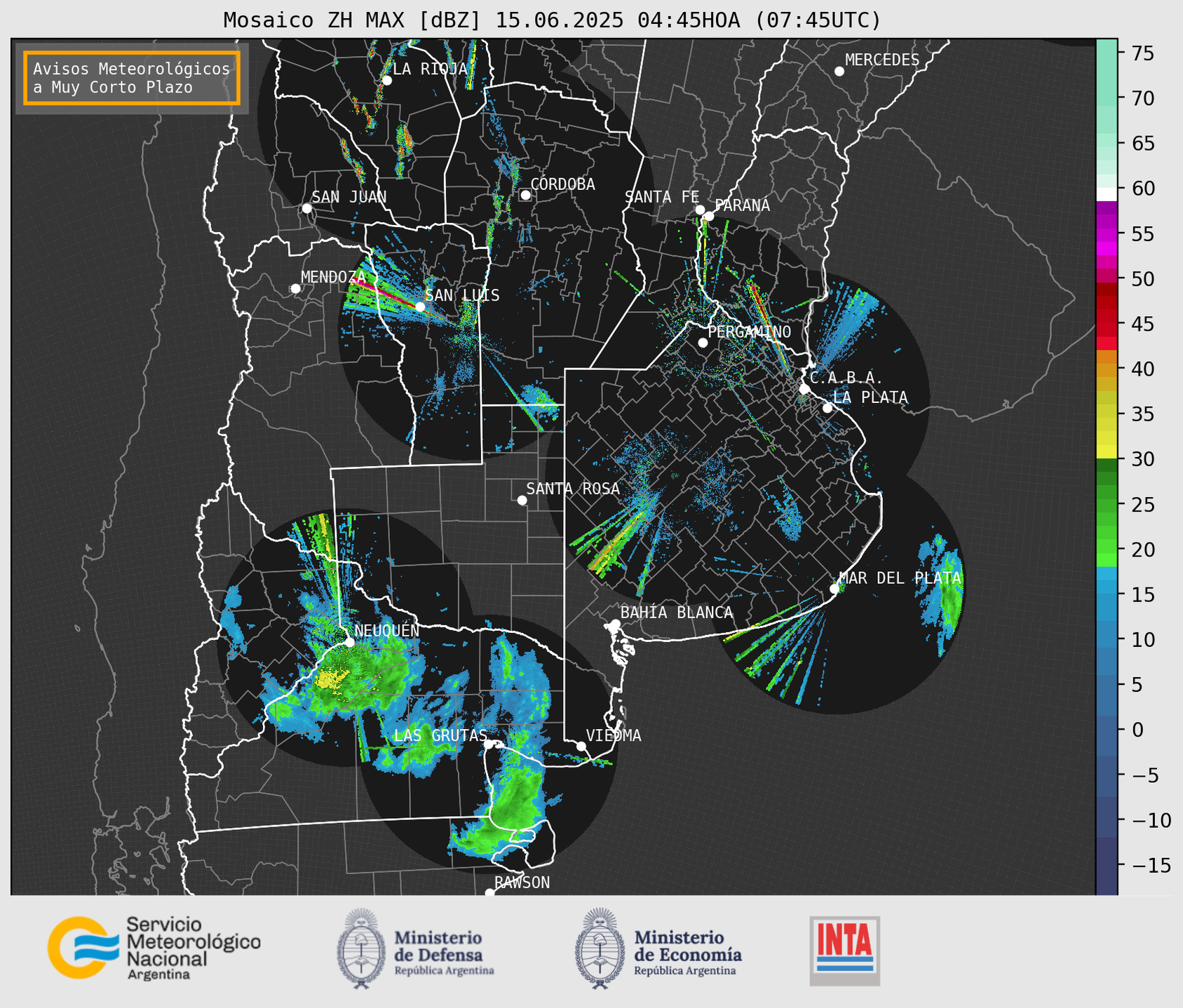Screen dimensions: 1183x1008
Task: Click the 40 dBZ orange colorbar segment
Action: point(1107,369)
